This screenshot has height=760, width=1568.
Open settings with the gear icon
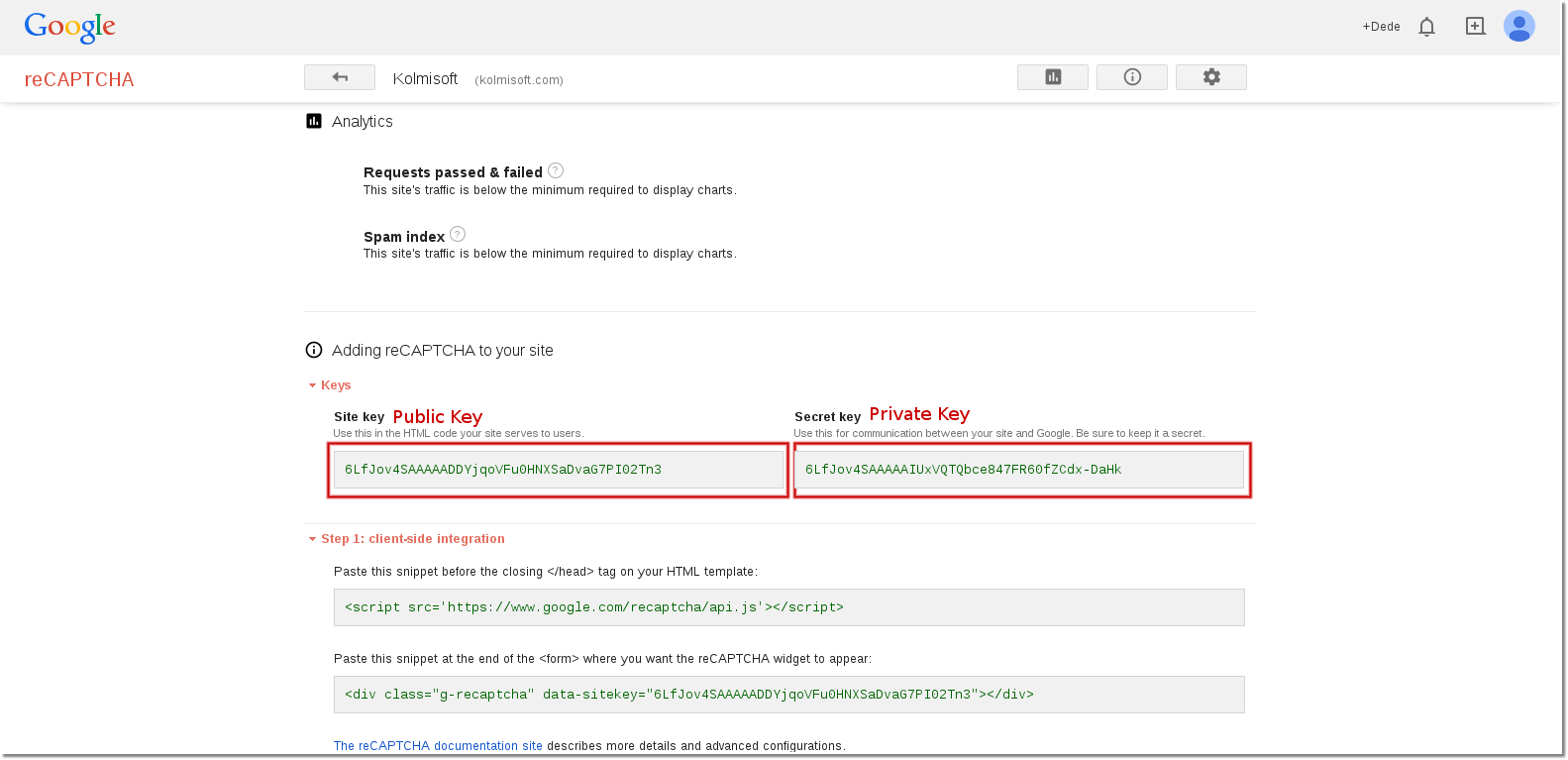point(1210,77)
